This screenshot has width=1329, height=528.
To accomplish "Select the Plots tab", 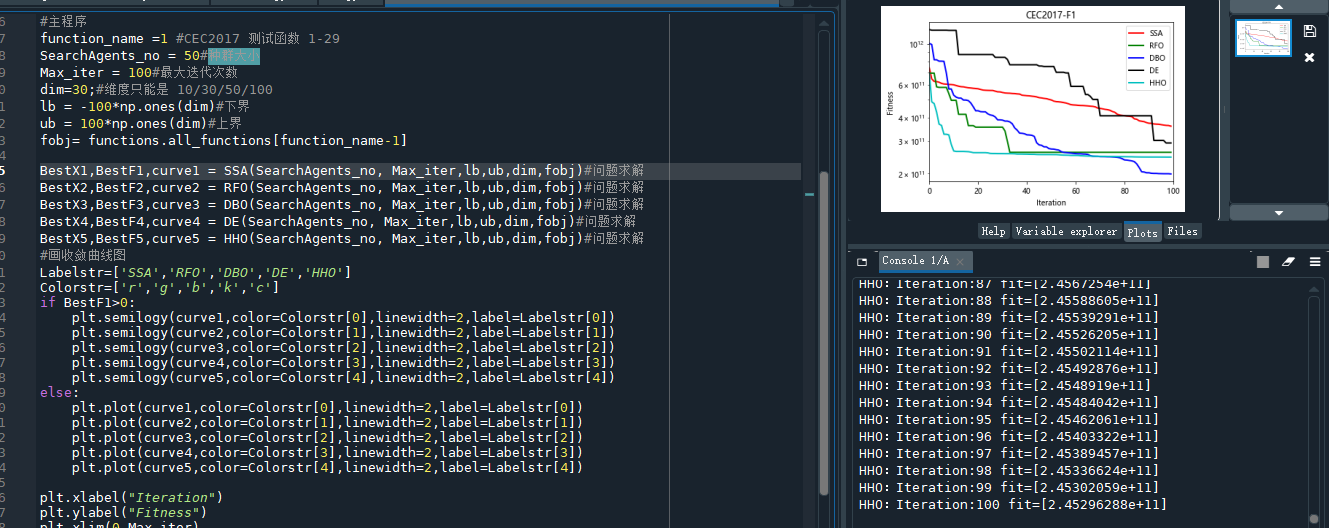I will tap(1142, 231).
